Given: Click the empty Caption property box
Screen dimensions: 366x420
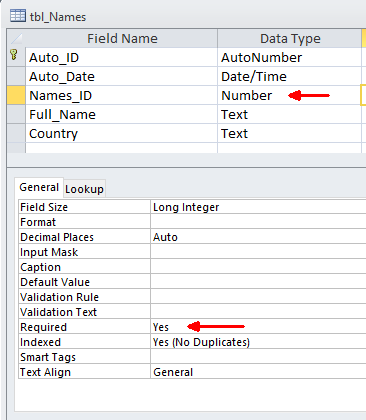Looking at the screenshot, I should pyautogui.click(x=258, y=267).
